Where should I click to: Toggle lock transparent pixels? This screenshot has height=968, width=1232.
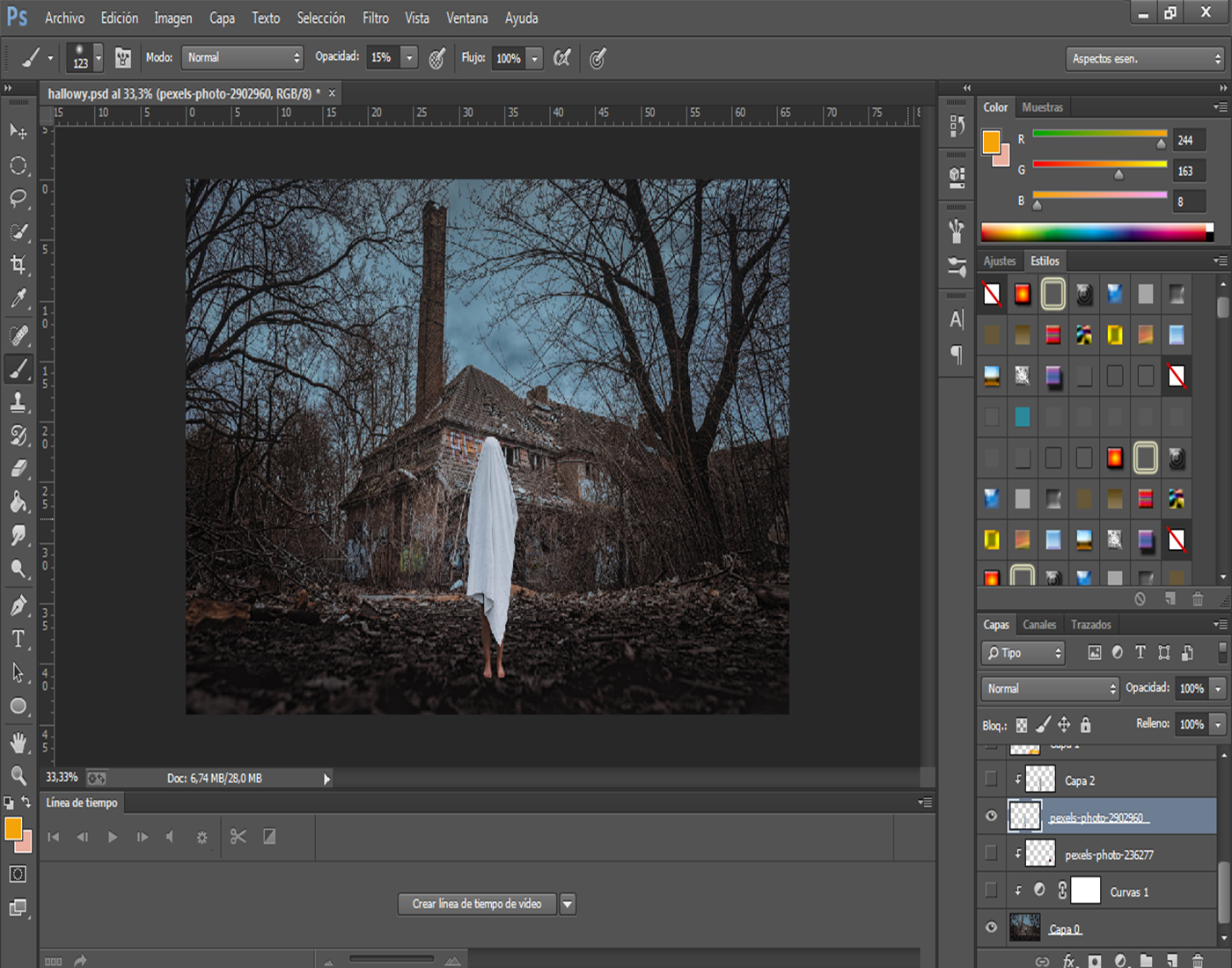(1022, 725)
